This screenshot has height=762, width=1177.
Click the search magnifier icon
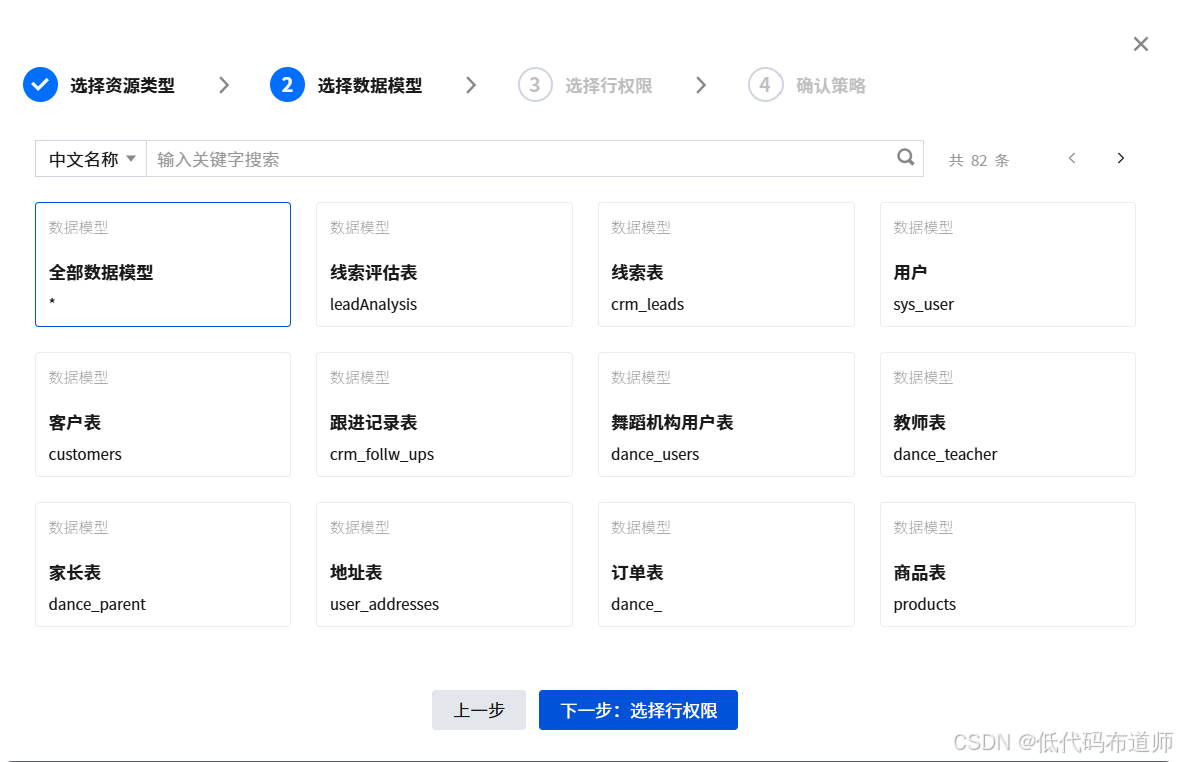[x=905, y=157]
